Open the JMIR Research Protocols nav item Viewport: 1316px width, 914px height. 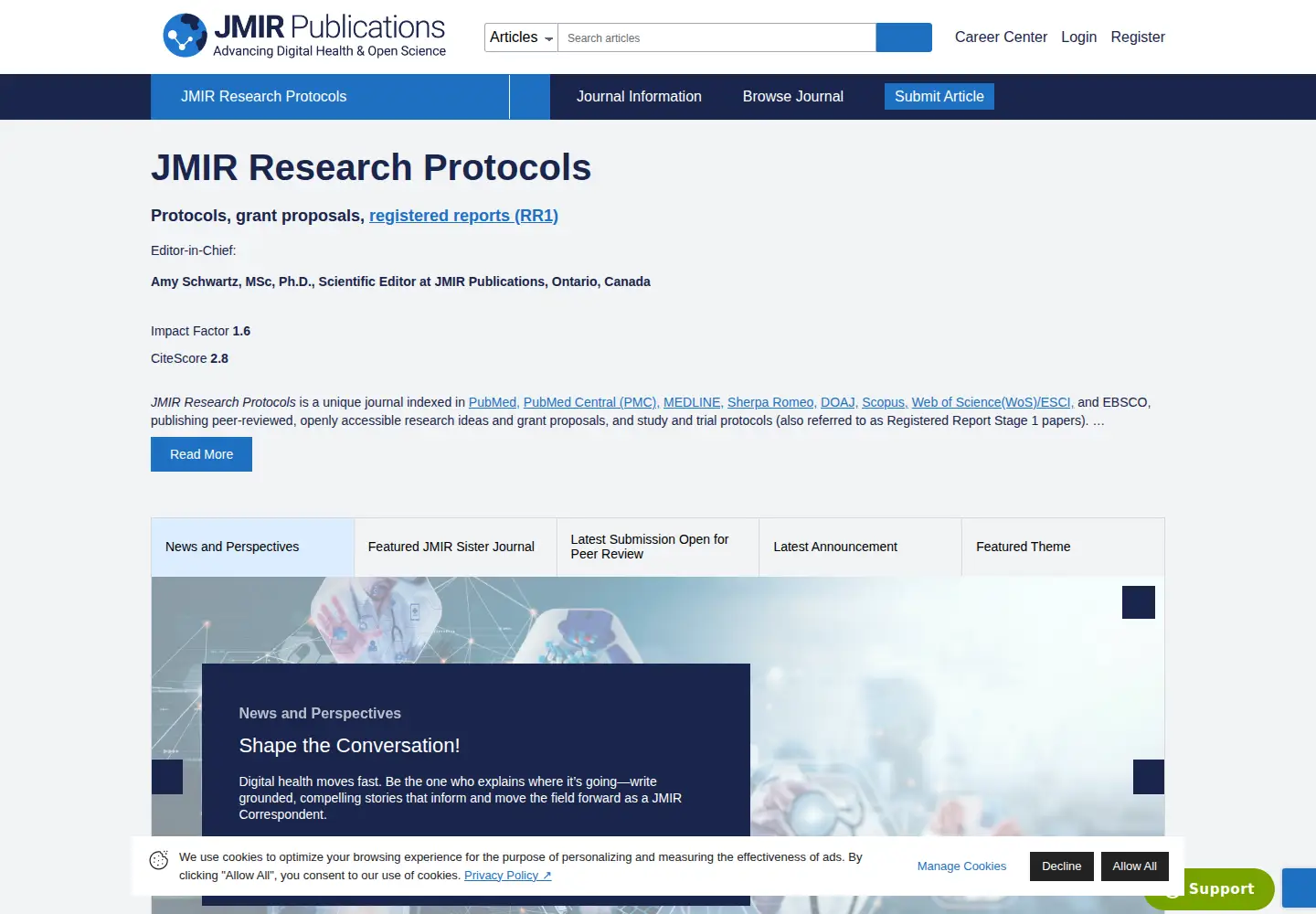(330, 97)
